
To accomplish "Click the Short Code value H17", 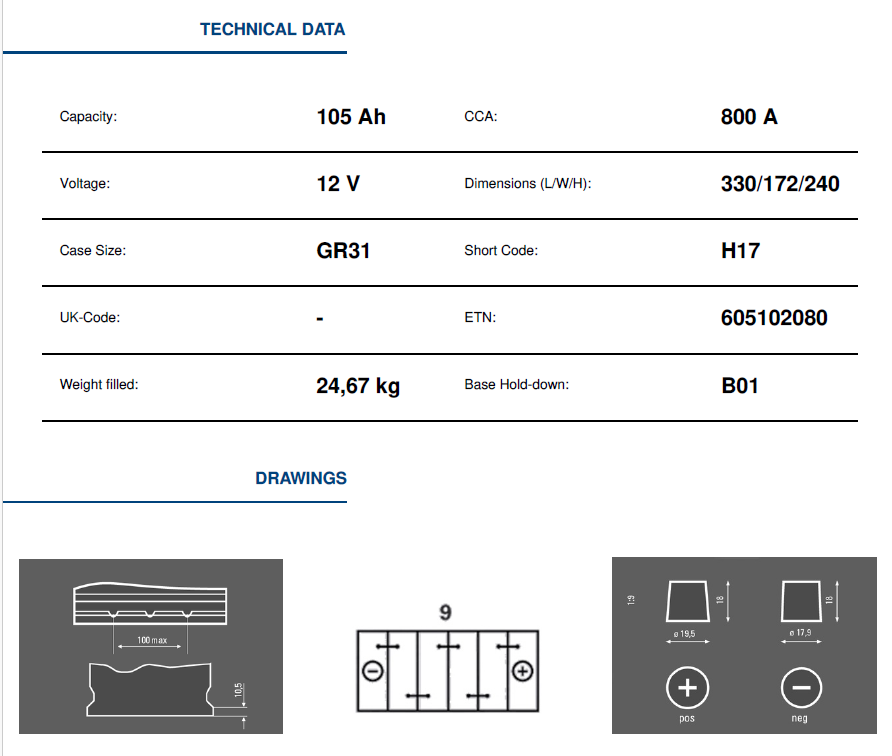I will (741, 250).
